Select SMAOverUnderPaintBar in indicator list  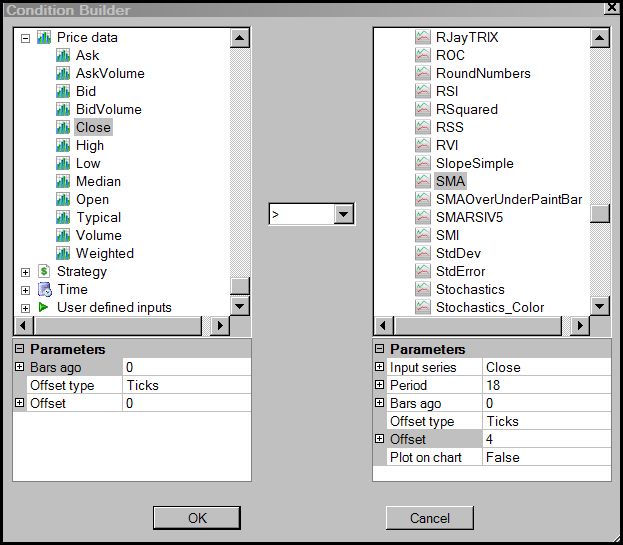(509, 199)
